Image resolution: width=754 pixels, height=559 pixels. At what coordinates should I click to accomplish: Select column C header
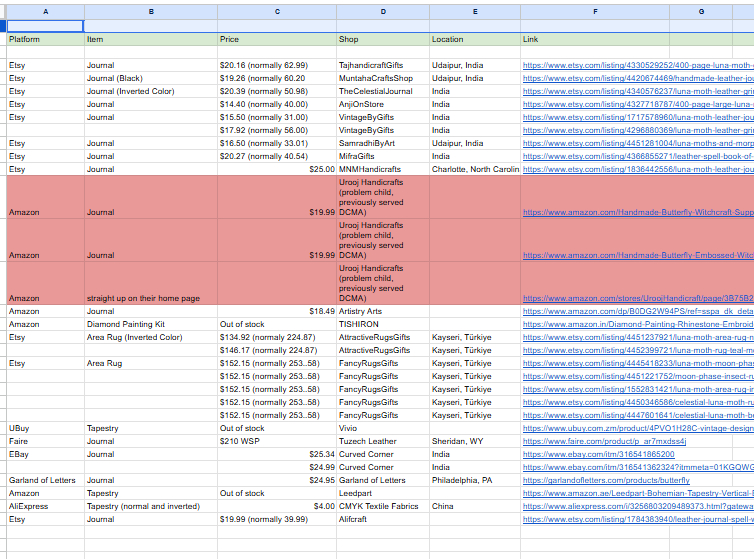pos(277,10)
